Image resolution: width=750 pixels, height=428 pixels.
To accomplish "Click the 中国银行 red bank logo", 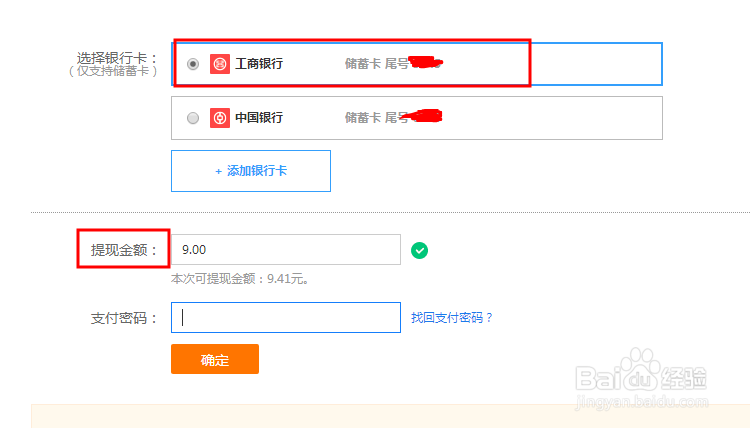I will coord(219,118).
